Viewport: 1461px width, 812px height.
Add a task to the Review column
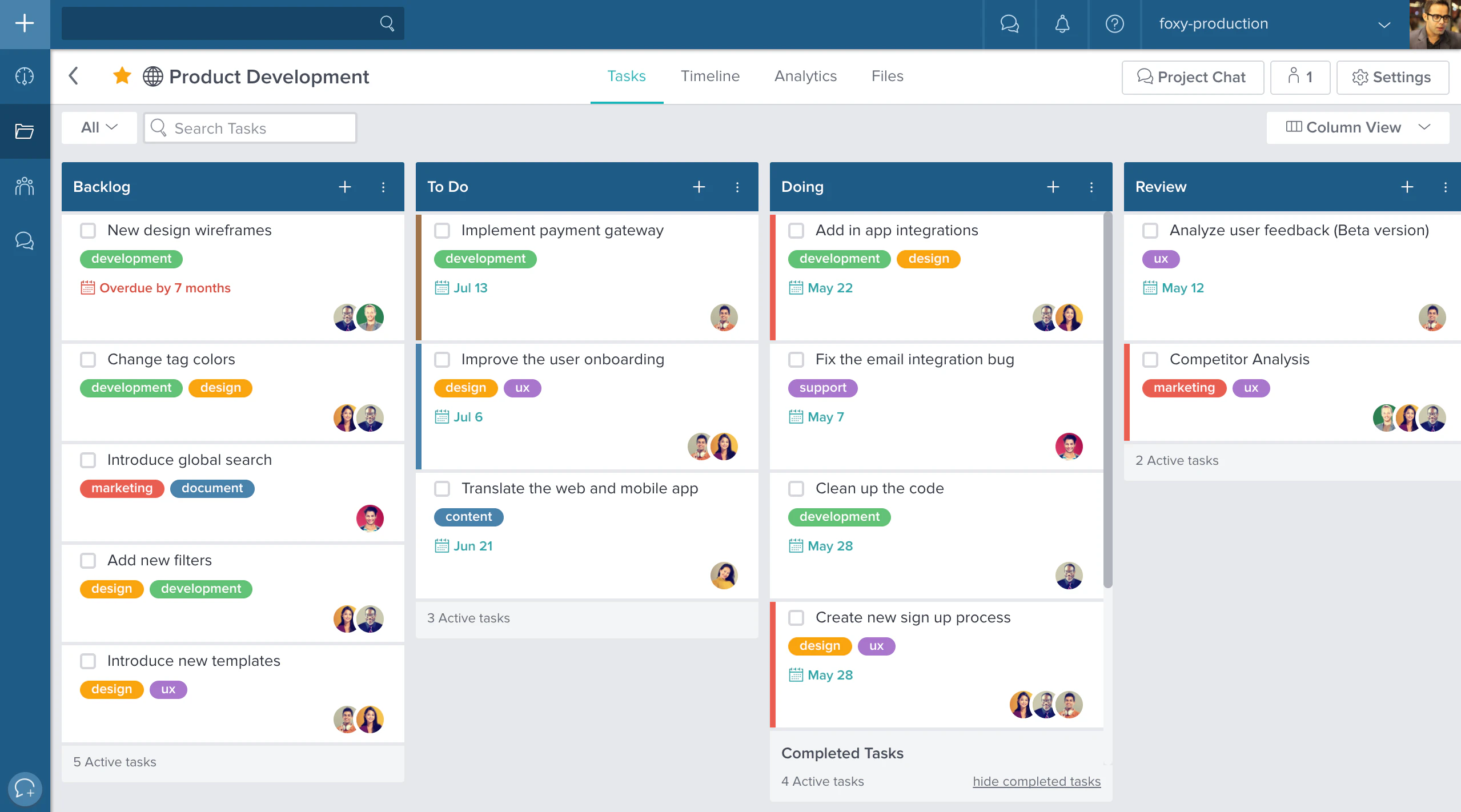pos(1407,187)
